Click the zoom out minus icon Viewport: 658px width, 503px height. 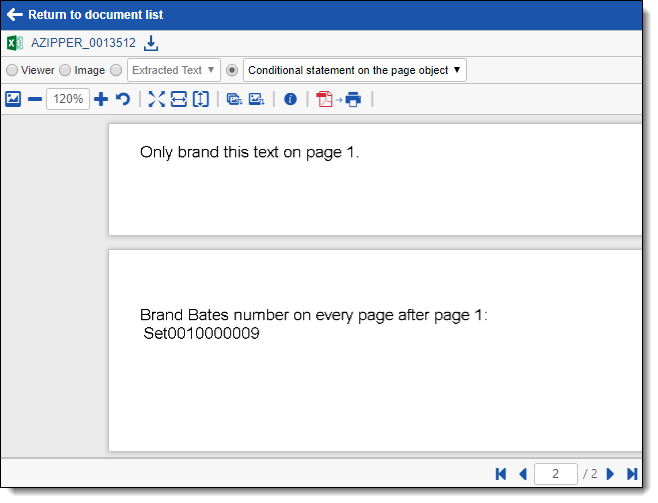(35, 99)
